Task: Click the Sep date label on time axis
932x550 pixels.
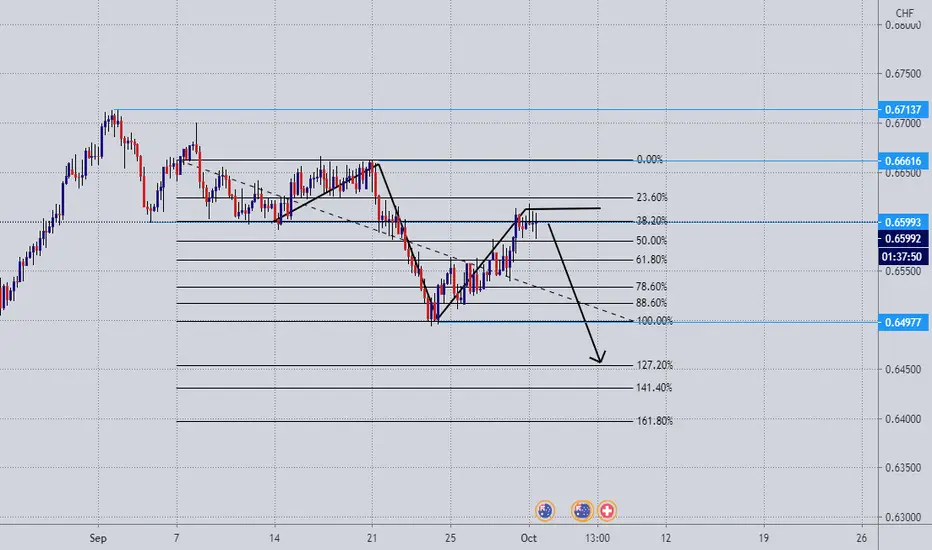Action: pyautogui.click(x=98, y=538)
